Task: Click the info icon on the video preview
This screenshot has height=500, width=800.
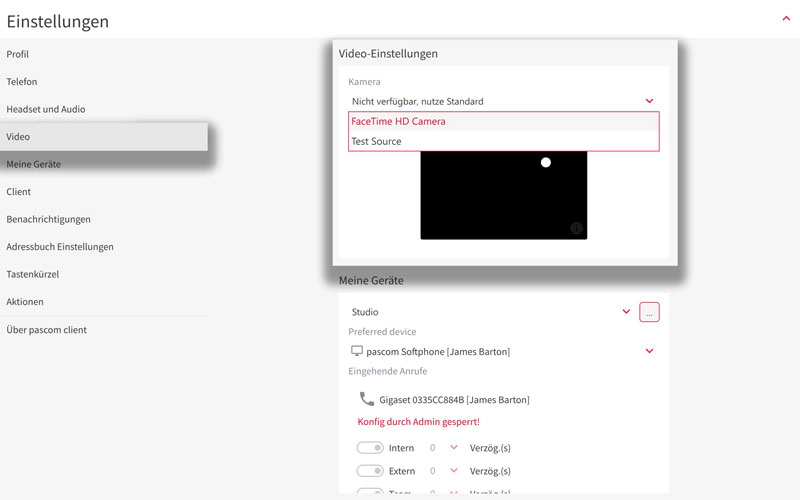Action: 576,228
